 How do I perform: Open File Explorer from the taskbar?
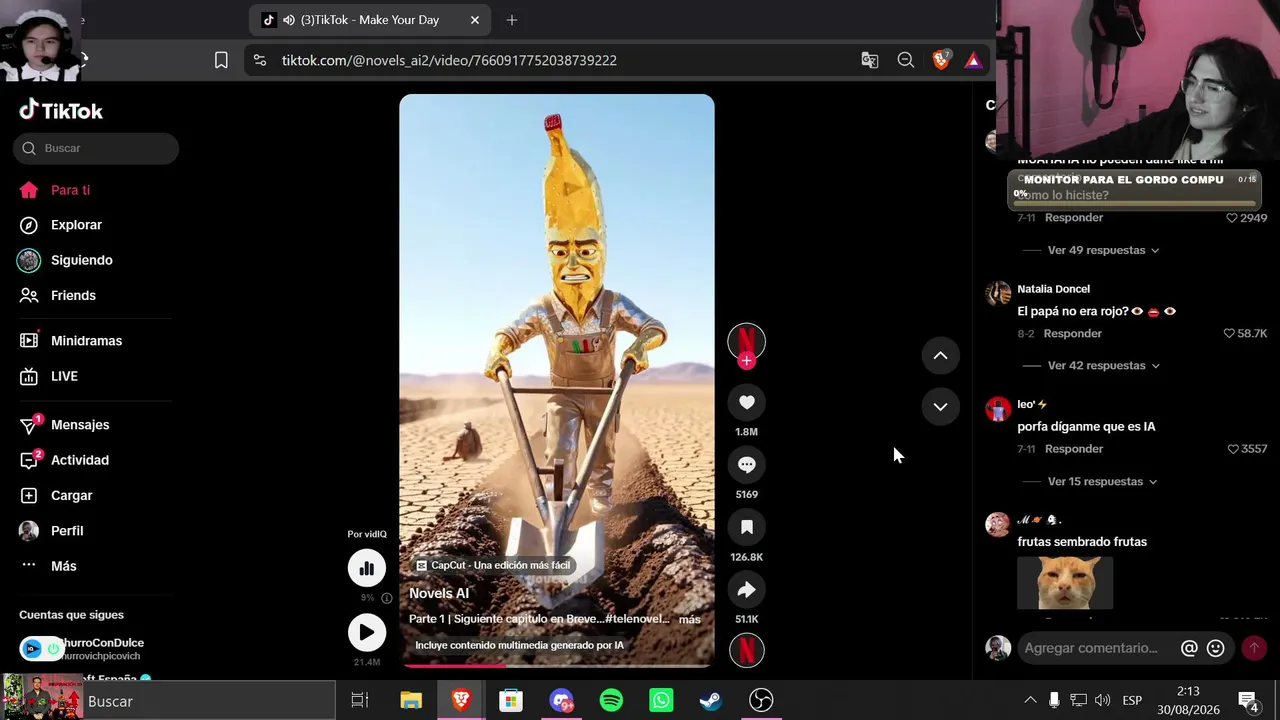pos(411,701)
